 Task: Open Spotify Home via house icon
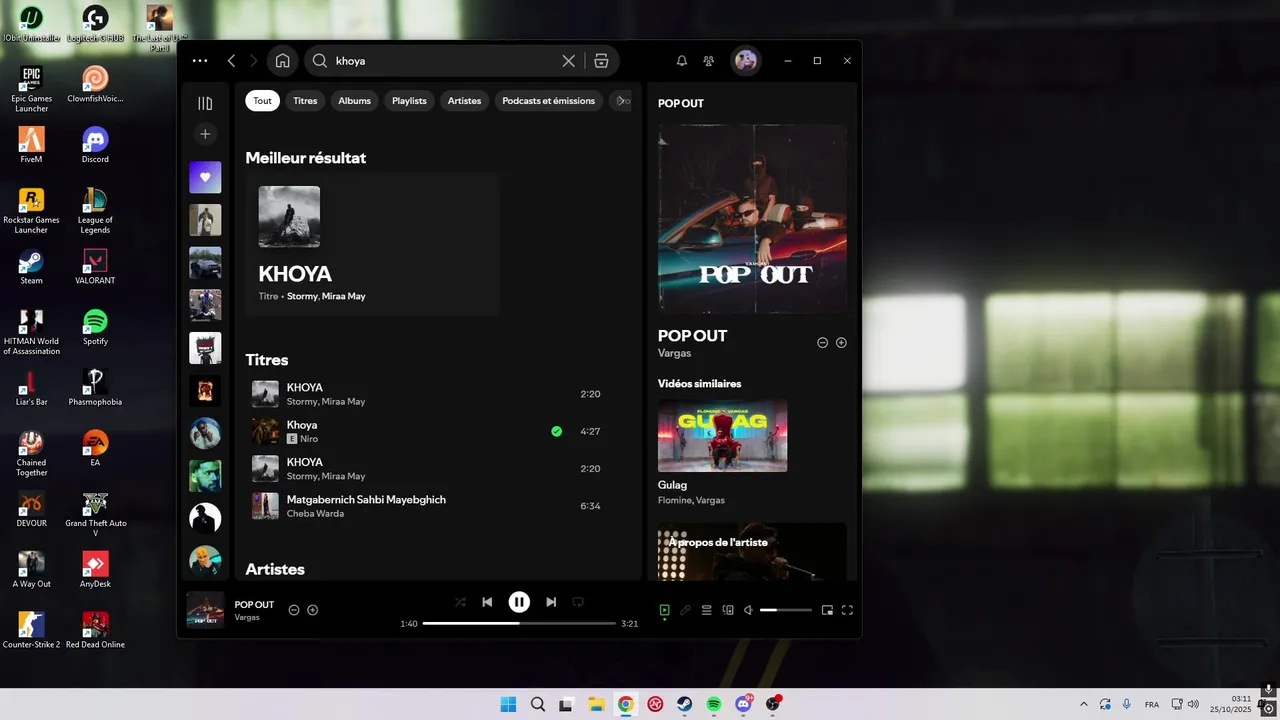coord(283,61)
